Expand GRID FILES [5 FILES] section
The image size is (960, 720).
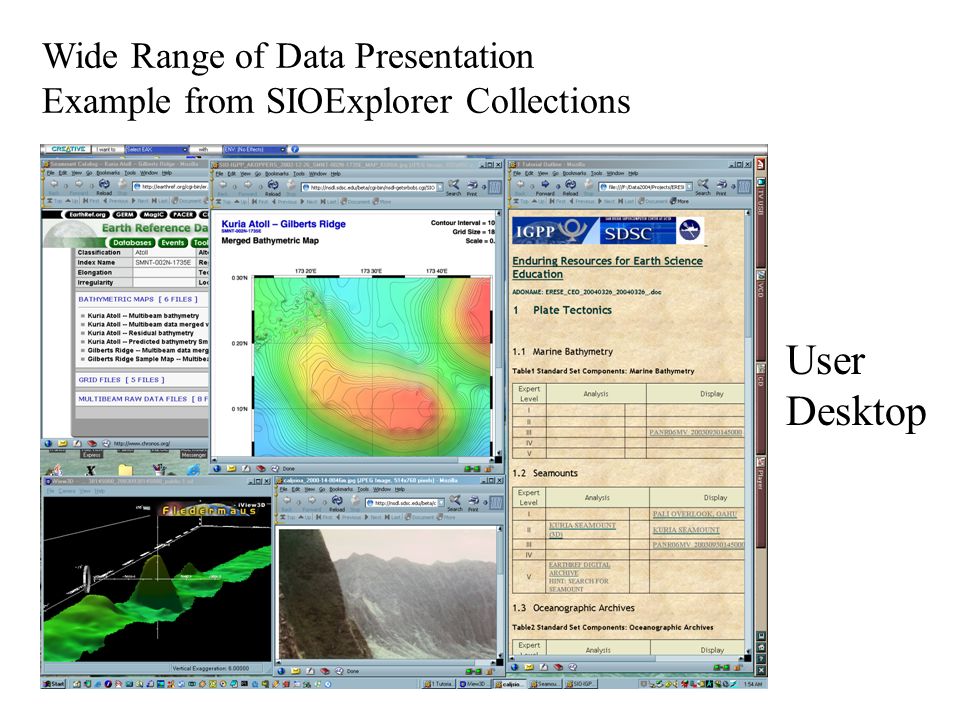pos(121,380)
